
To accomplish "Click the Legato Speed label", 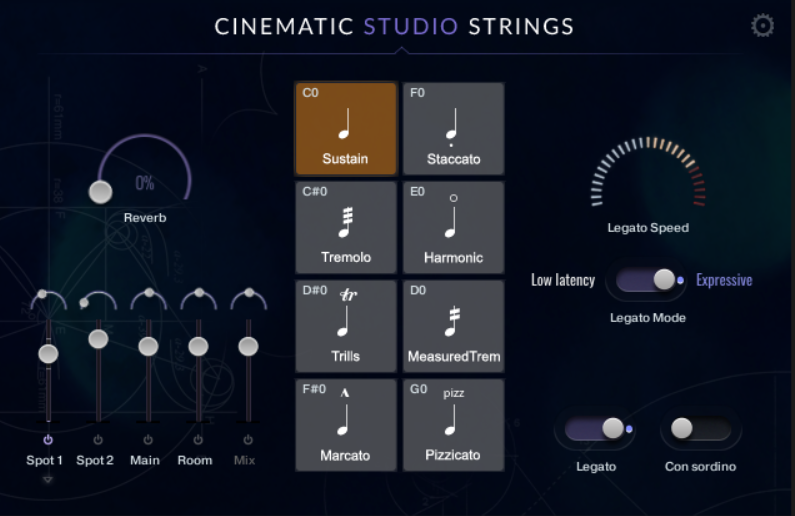I will click(648, 228).
